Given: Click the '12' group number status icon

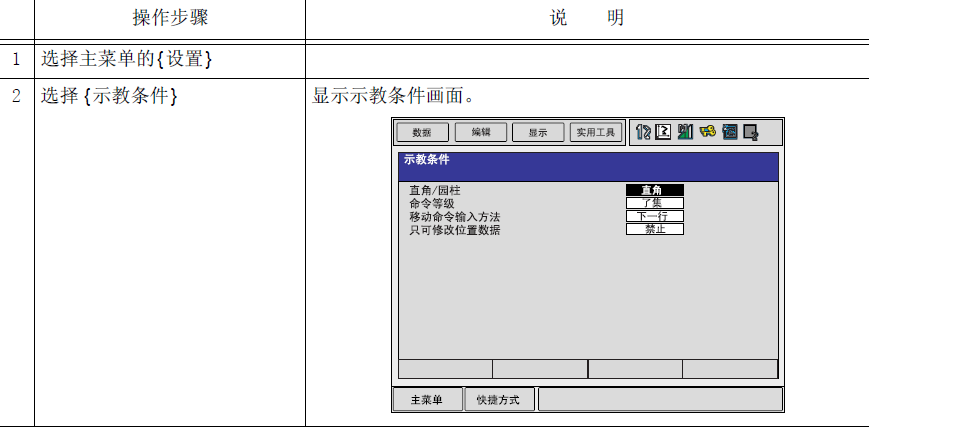Looking at the screenshot, I should [x=643, y=132].
